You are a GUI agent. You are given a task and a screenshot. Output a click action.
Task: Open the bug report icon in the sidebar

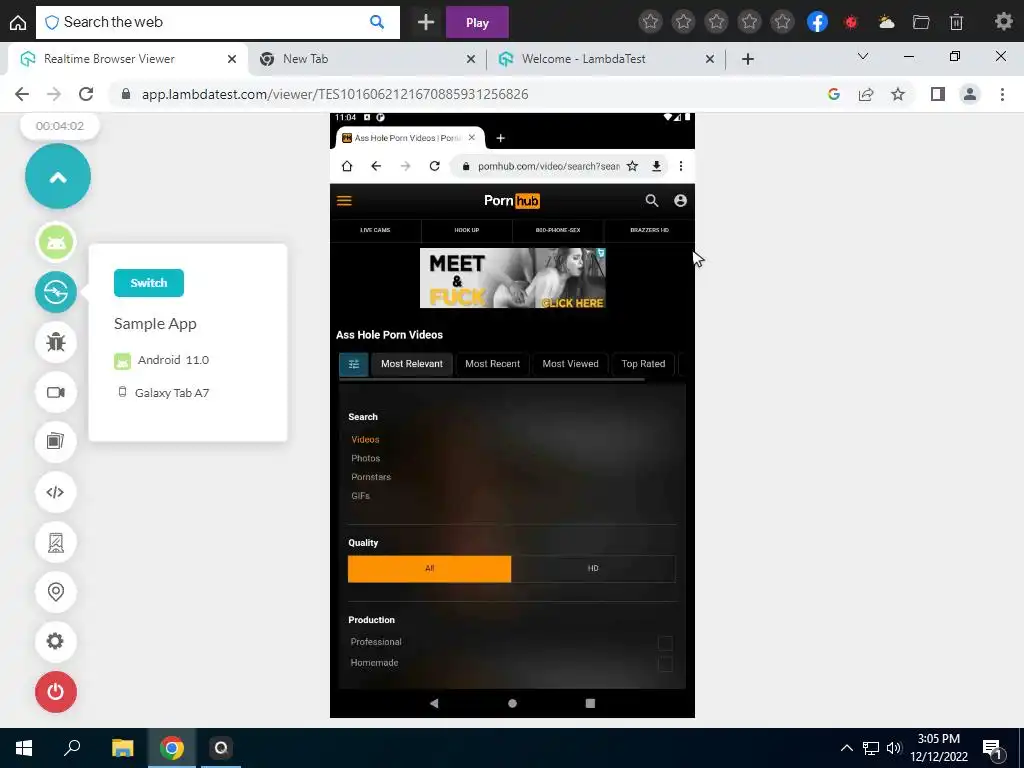[56, 342]
